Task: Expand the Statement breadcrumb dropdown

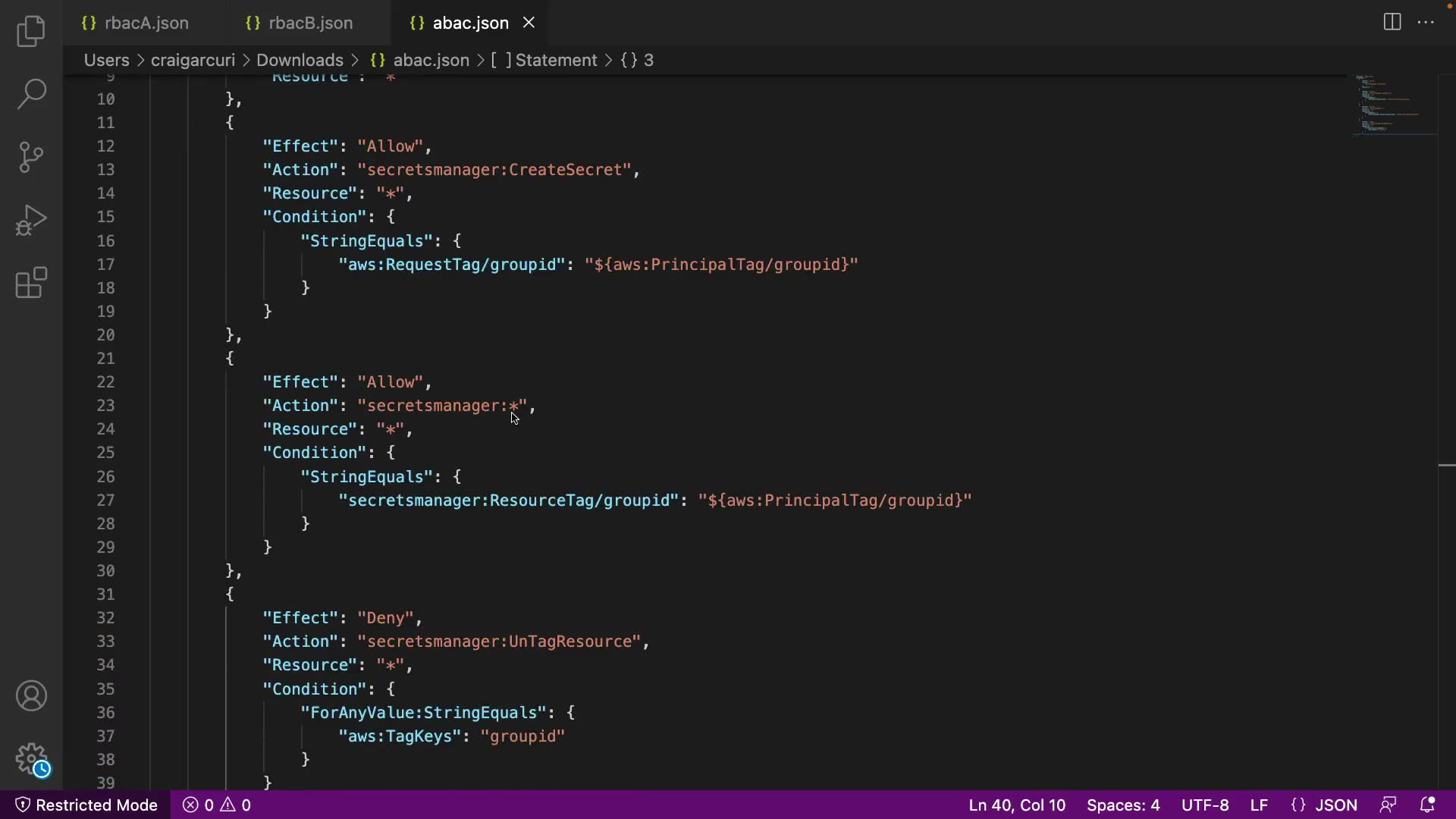Action: click(x=556, y=60)
